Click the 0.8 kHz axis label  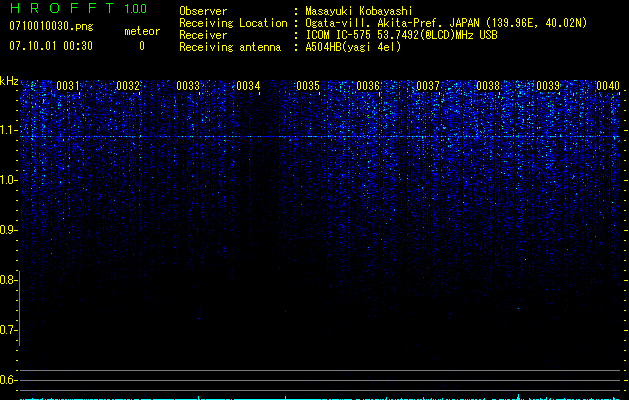(8, 280)
